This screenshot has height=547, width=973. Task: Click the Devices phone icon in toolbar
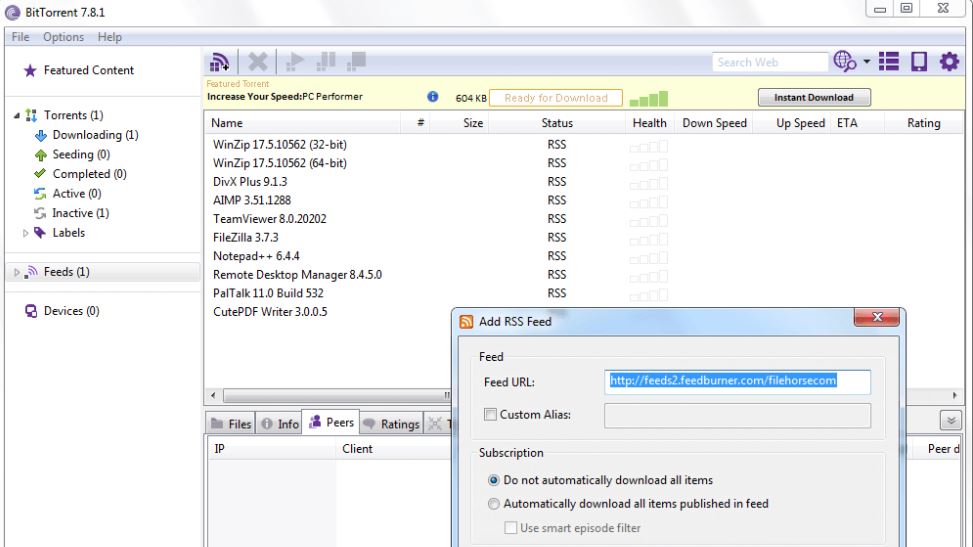918,62
